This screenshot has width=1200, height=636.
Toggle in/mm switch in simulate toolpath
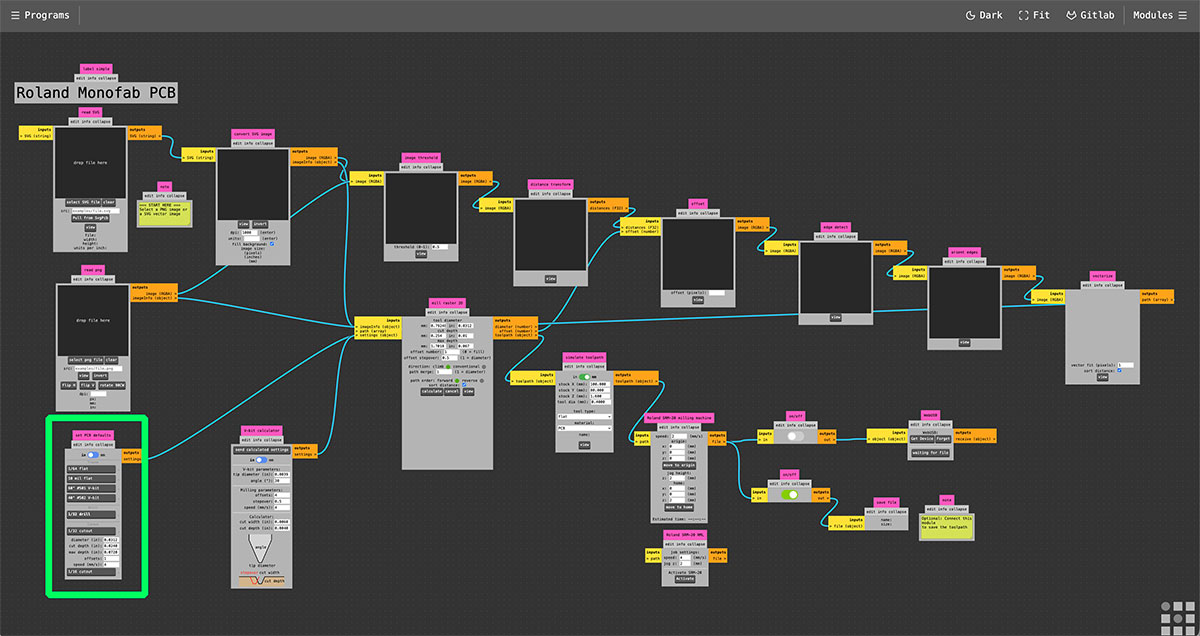point(584,377)
